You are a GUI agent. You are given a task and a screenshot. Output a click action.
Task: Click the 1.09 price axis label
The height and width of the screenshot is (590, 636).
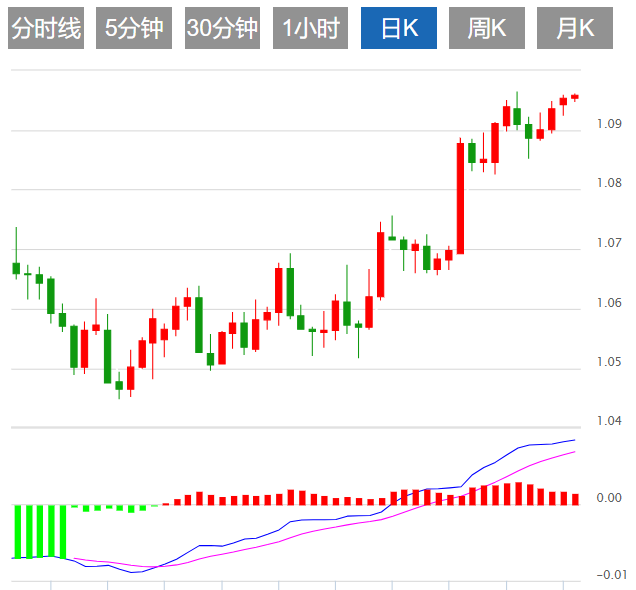click(x=609, y=124)
